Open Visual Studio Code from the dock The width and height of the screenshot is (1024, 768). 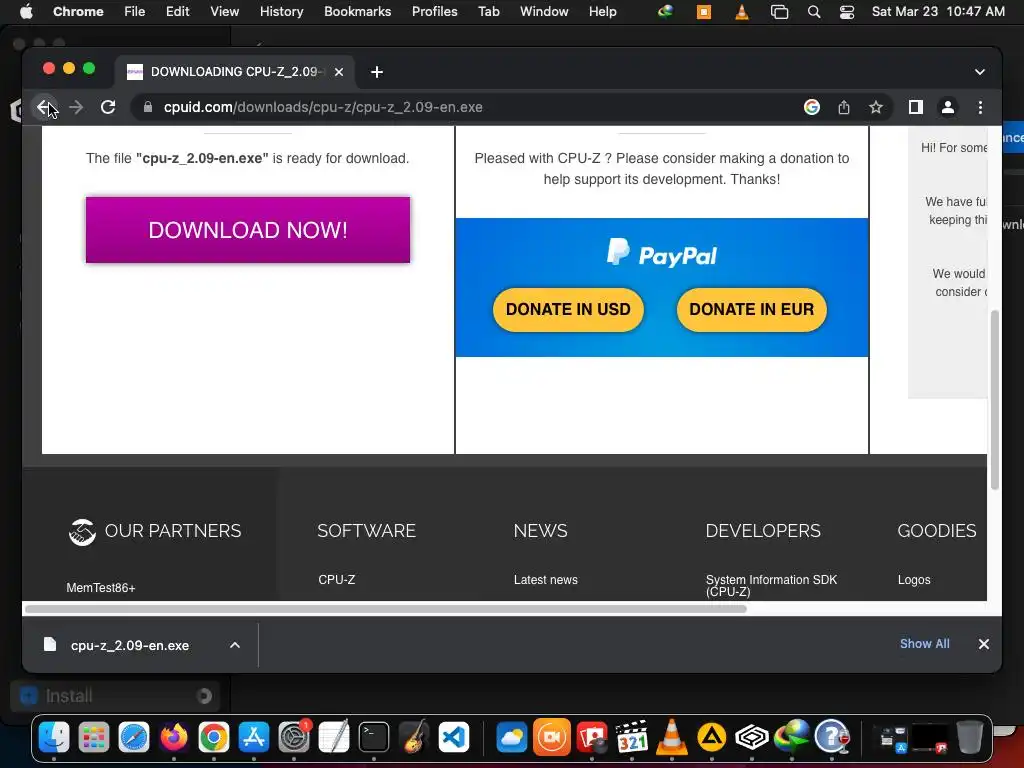[x=454, y=738]
